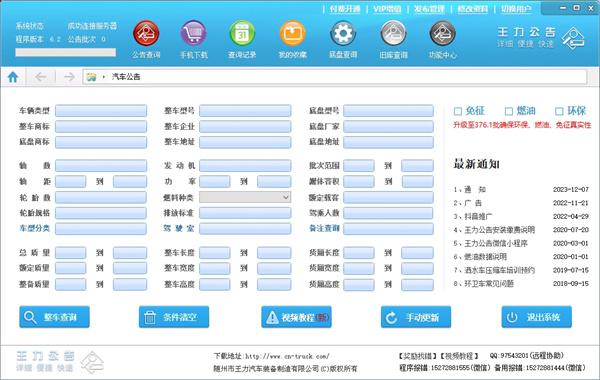Click the download address http://www.cn-truck.com/

pos(287,356)
